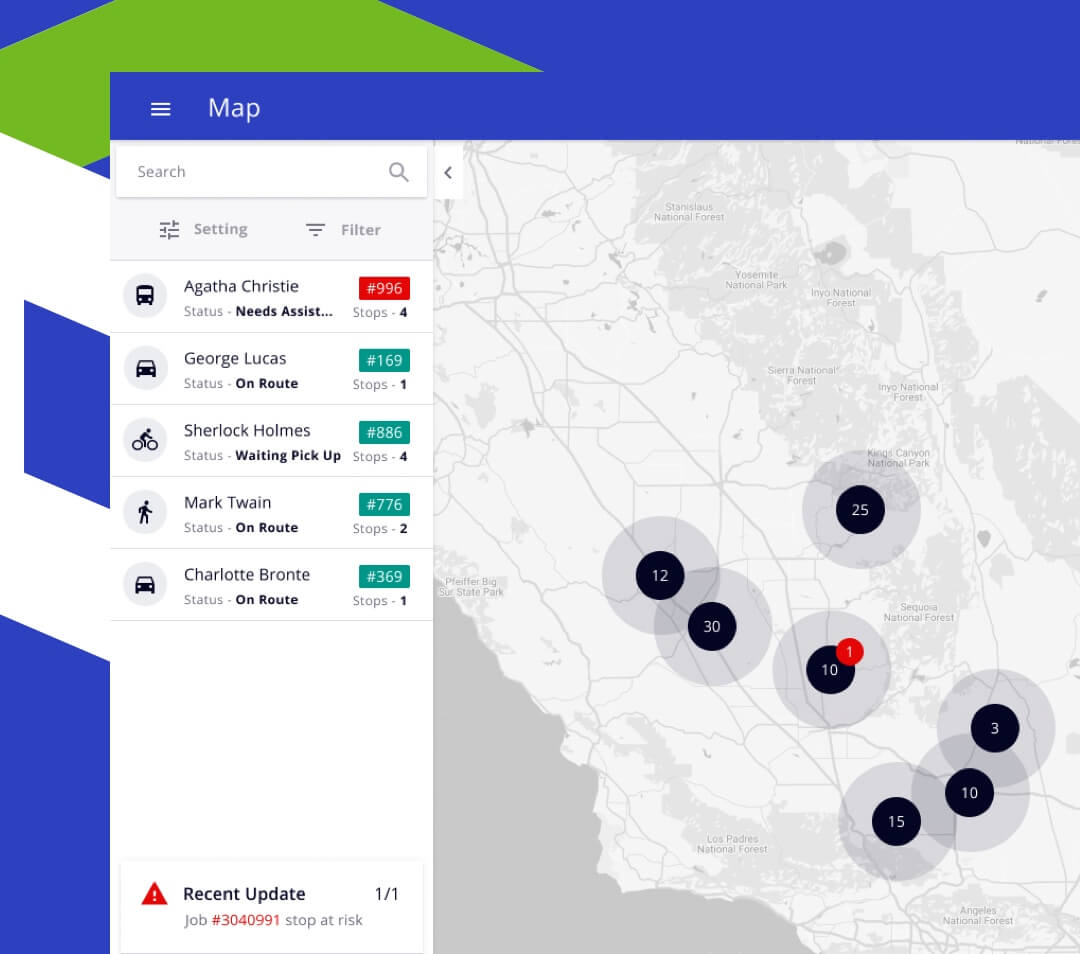The height and width of the screenshot is (954, 1080).
Task: Click the walking person icon for Mark Twain
Action: (145, 512)
